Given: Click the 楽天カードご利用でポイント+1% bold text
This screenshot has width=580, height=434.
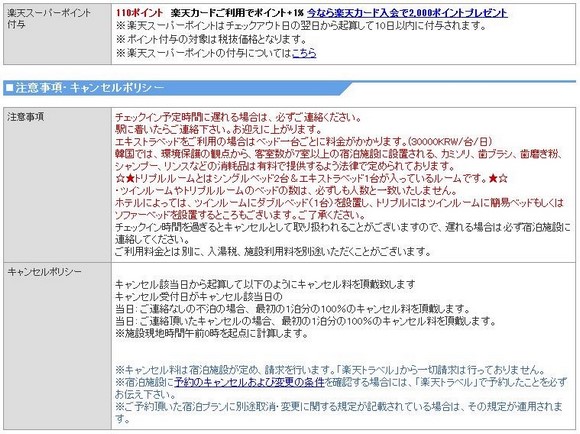Looking at the screenshot, I should click(x=237, y=13).
